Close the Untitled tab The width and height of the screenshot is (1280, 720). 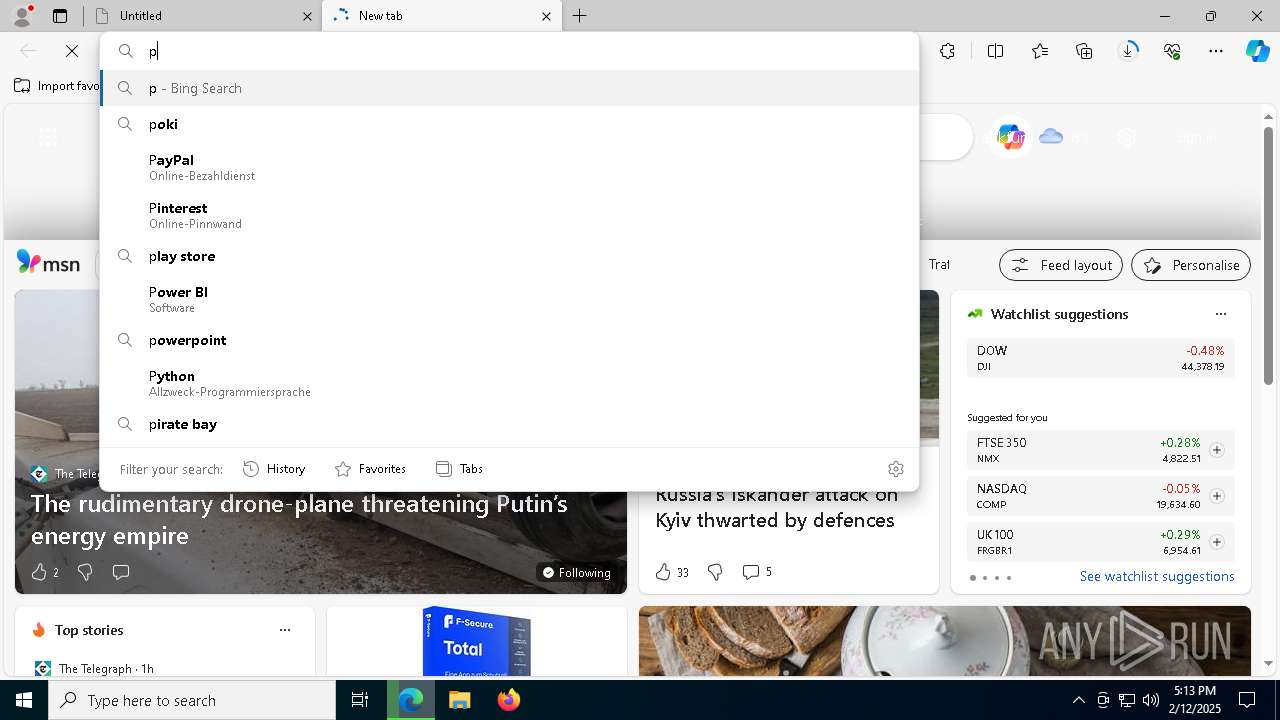(x=307, y=16)
